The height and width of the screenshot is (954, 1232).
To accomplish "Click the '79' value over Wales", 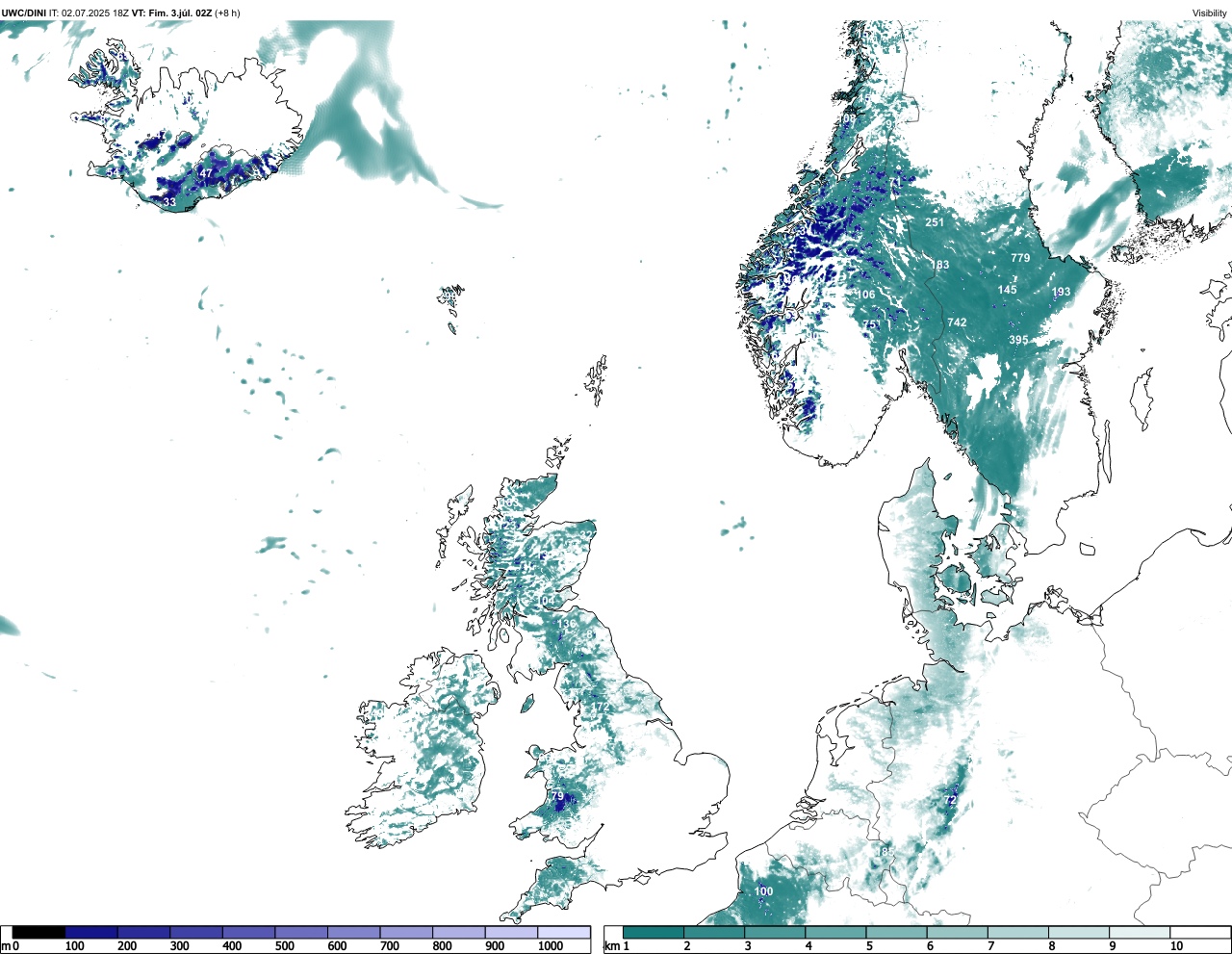I will click(557, 796).
